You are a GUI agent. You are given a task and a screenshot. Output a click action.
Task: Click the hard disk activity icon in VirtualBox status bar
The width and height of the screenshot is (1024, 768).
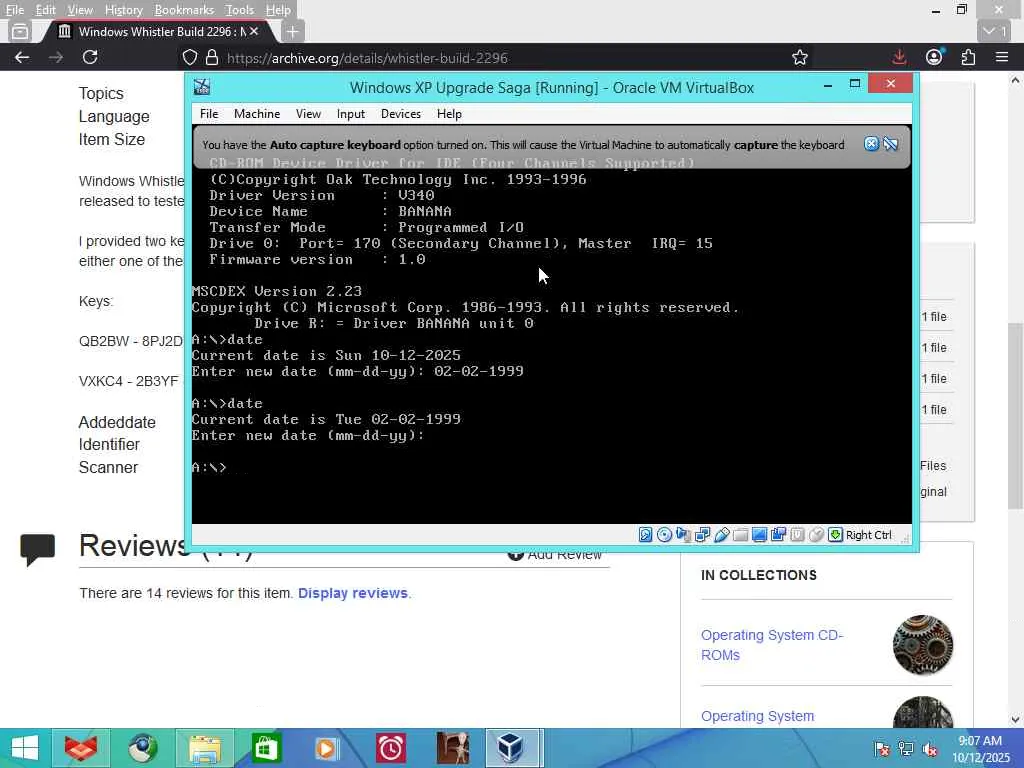(x=645, y=535)
